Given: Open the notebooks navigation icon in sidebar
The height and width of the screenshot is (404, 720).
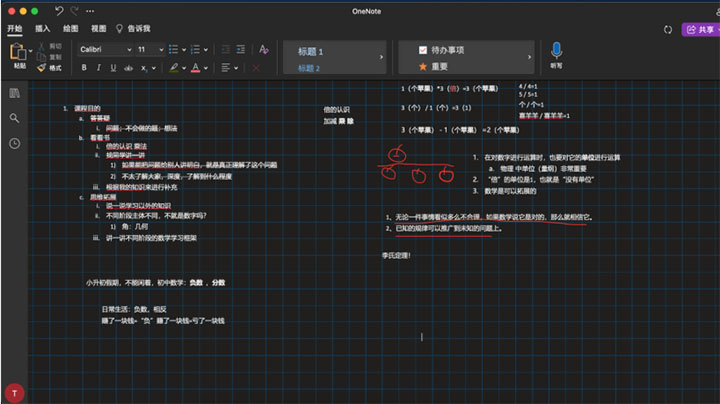Looking at the screenshot, I should coord(14,93).
